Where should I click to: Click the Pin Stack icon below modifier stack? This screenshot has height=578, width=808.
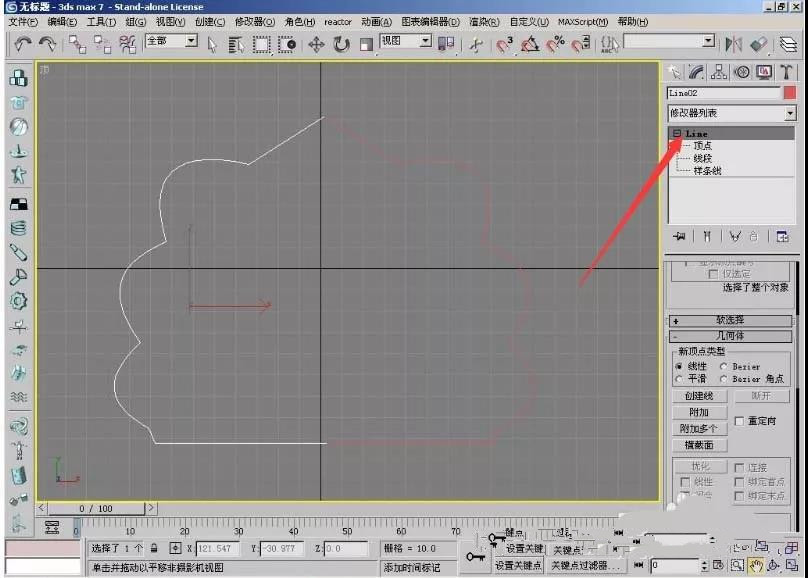680,236
